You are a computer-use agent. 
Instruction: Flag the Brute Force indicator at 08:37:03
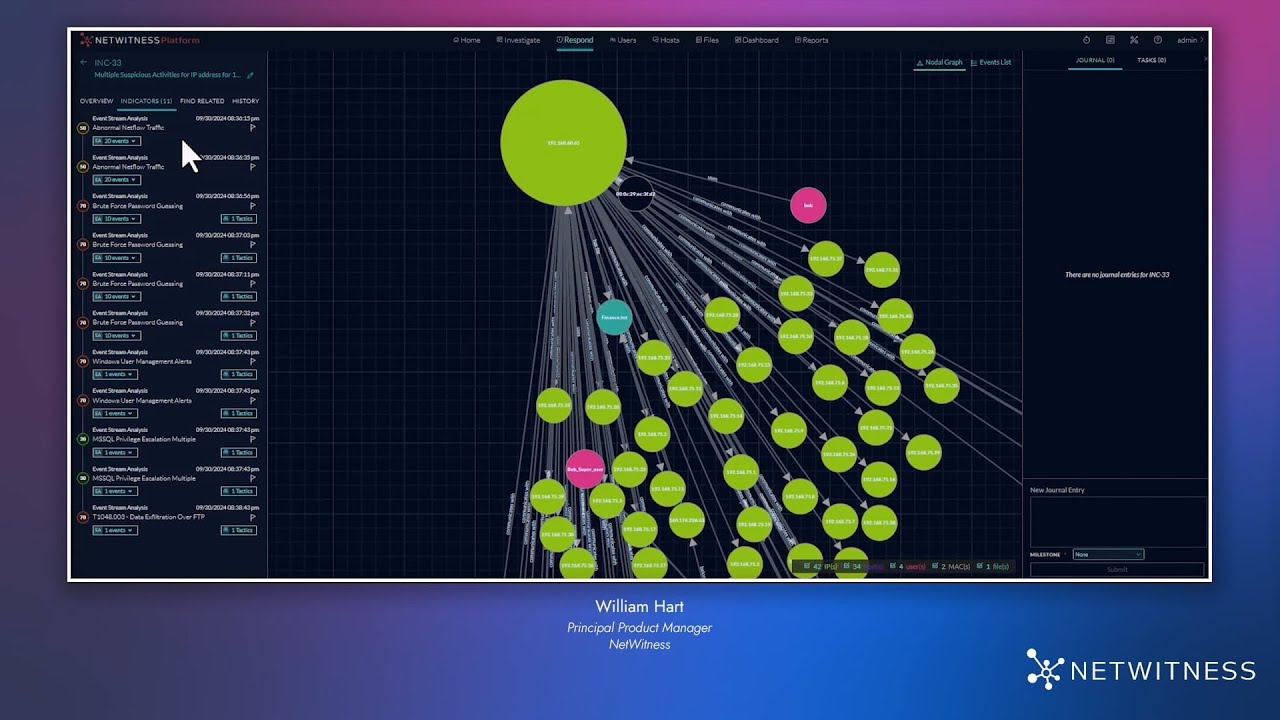point(252,244)
